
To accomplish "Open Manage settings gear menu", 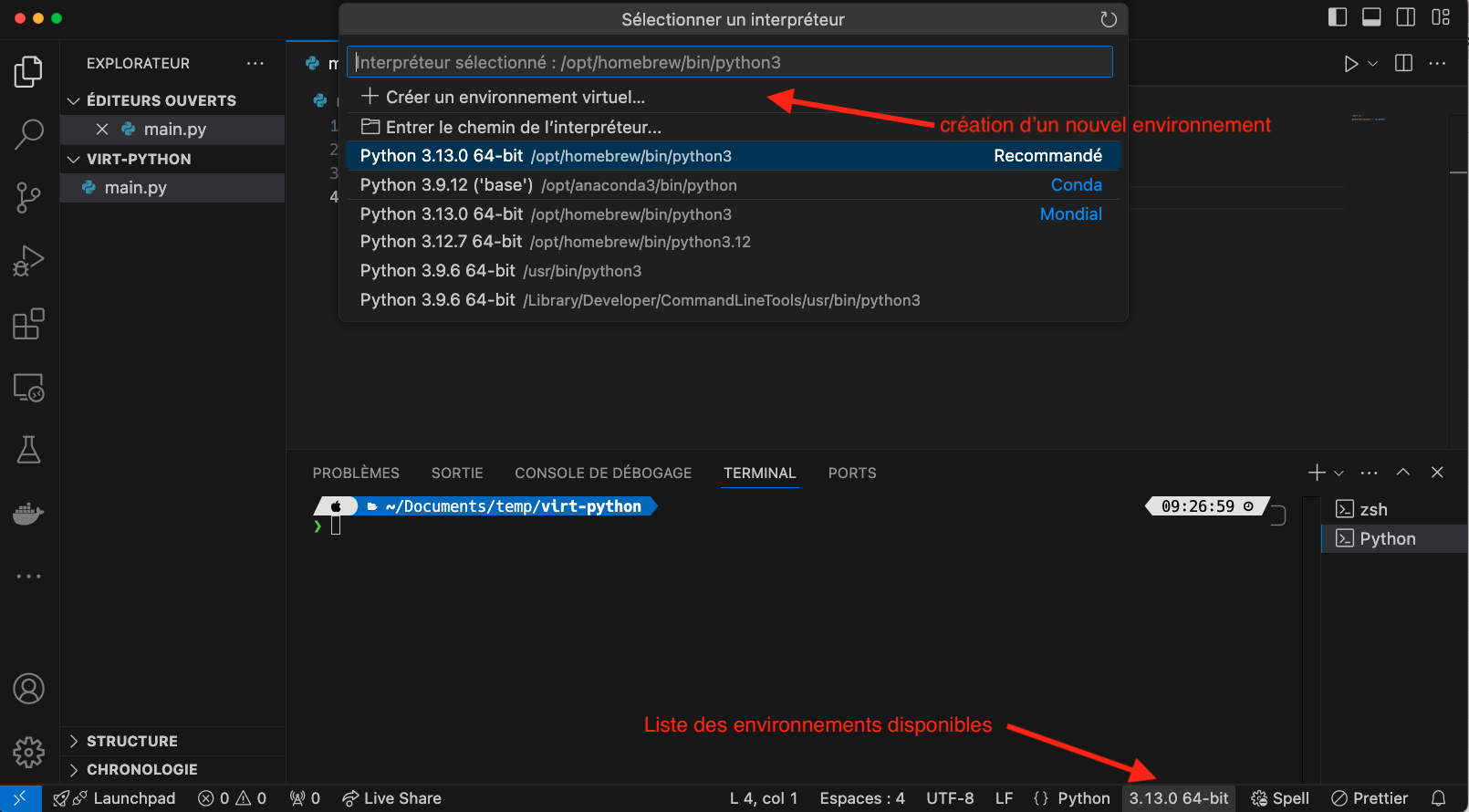I will coord(29,752).
